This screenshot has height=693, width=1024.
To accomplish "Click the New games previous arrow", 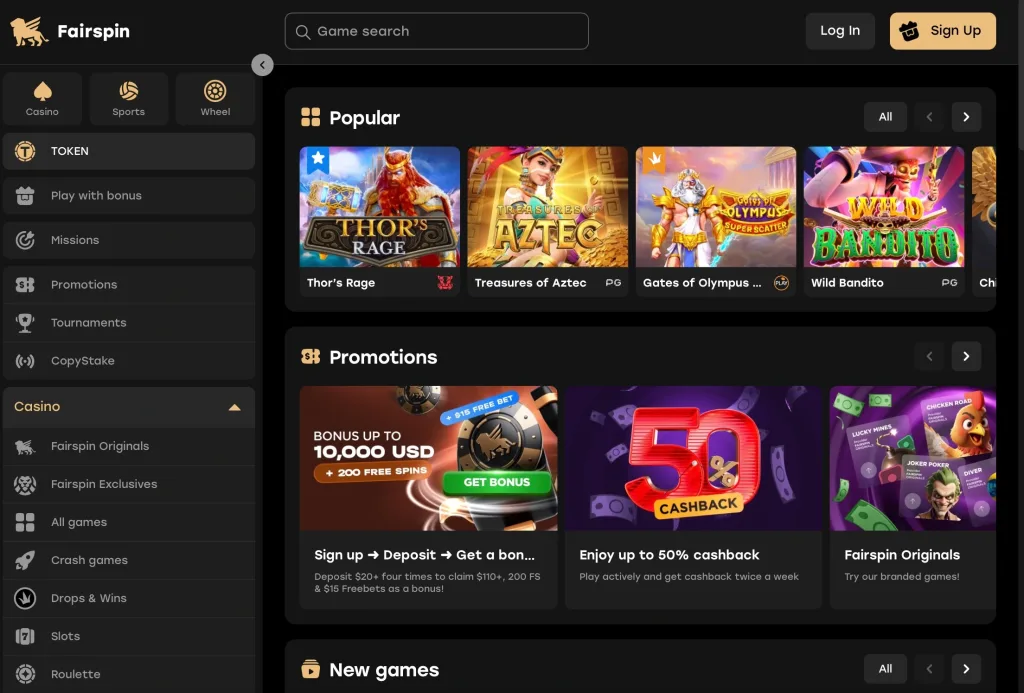I will (x=929, y=669).
